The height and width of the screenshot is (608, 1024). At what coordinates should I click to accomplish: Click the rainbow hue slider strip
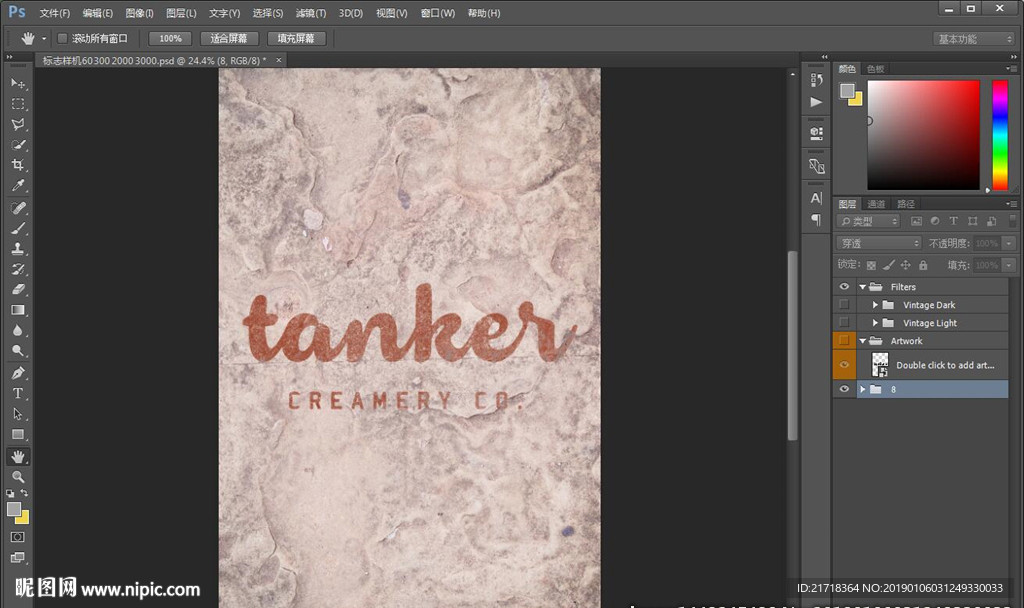[x=999, y=135]
